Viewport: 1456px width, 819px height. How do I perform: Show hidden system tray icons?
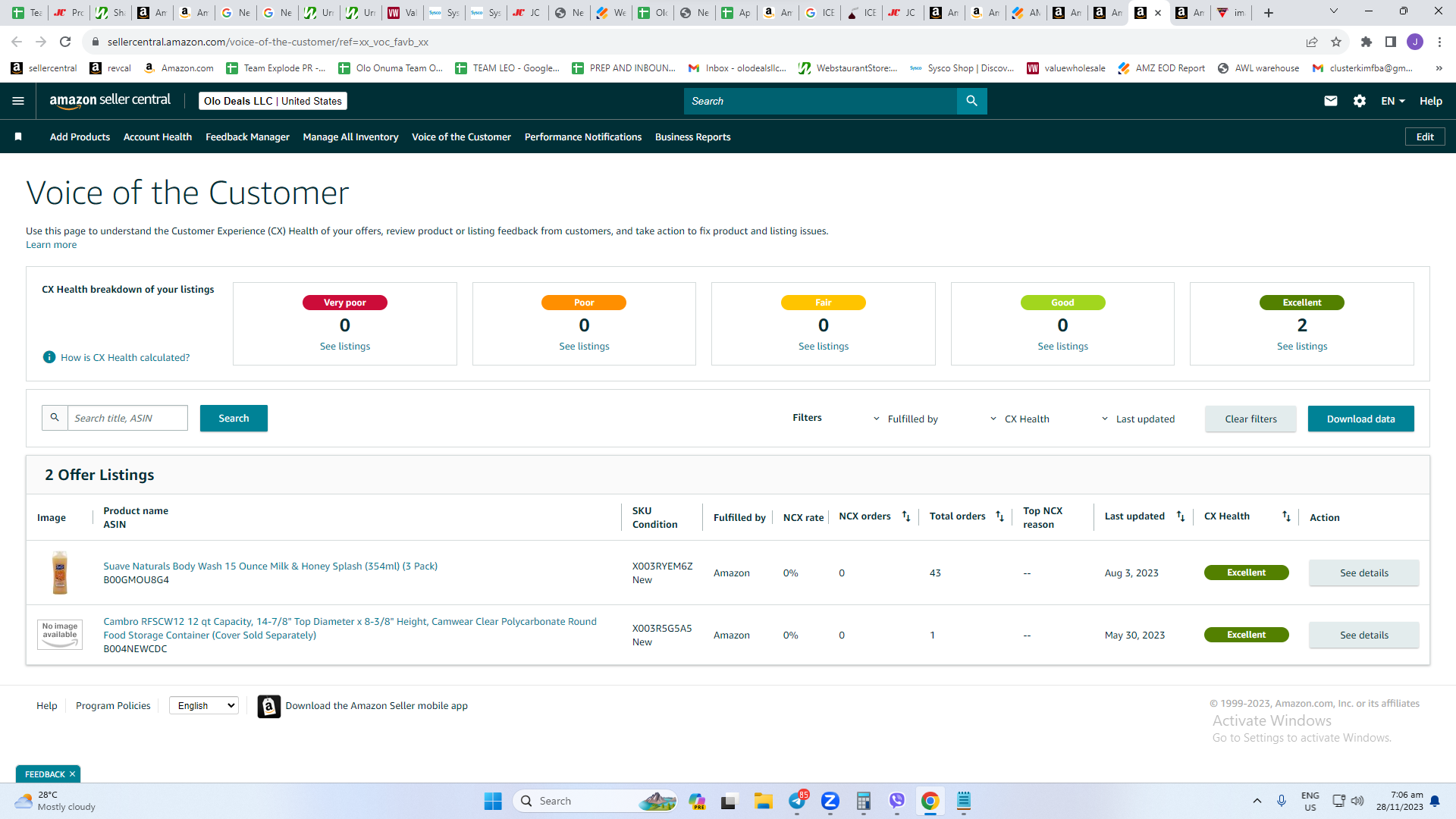click(x=1257, y=801)
